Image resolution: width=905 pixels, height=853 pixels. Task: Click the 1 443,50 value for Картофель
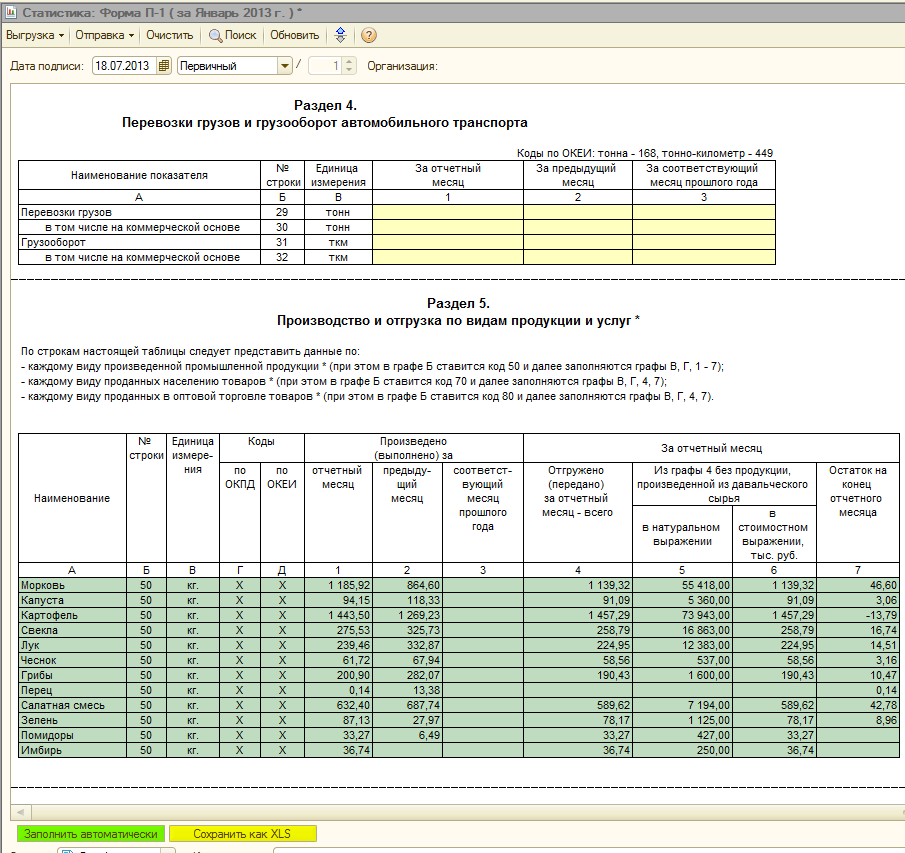click(338, 615)
